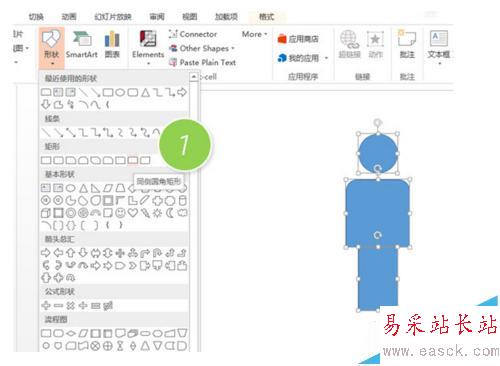This screenshot has width=500, height=366.
Task: Choose the lightning bolt shape
Action: [145, 213]
